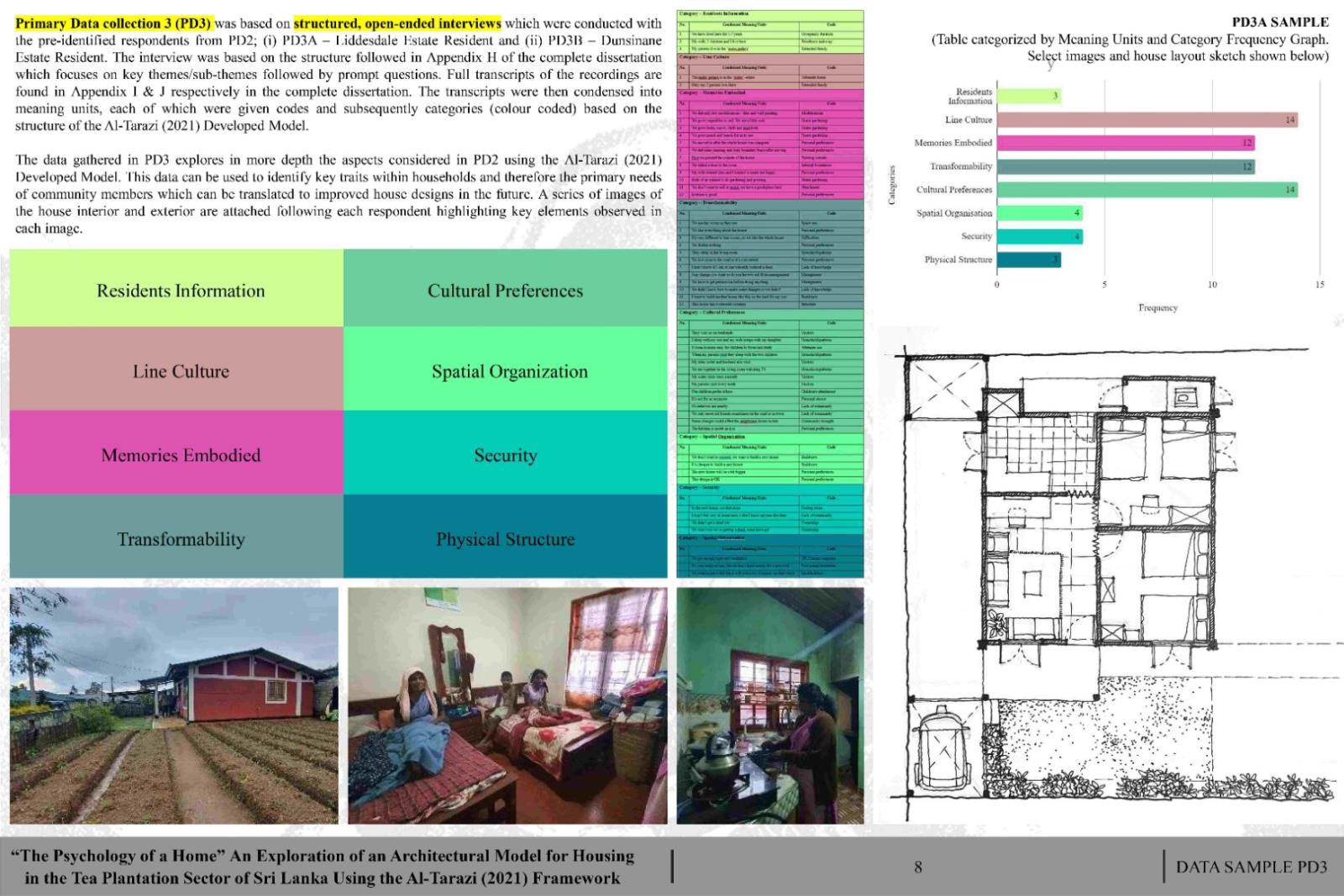Image resolution: width=1344 pixels, height=896 pixels.
Task: Click the Memories Embodied bar in the chart
Action: click(x=1126, y=144)
